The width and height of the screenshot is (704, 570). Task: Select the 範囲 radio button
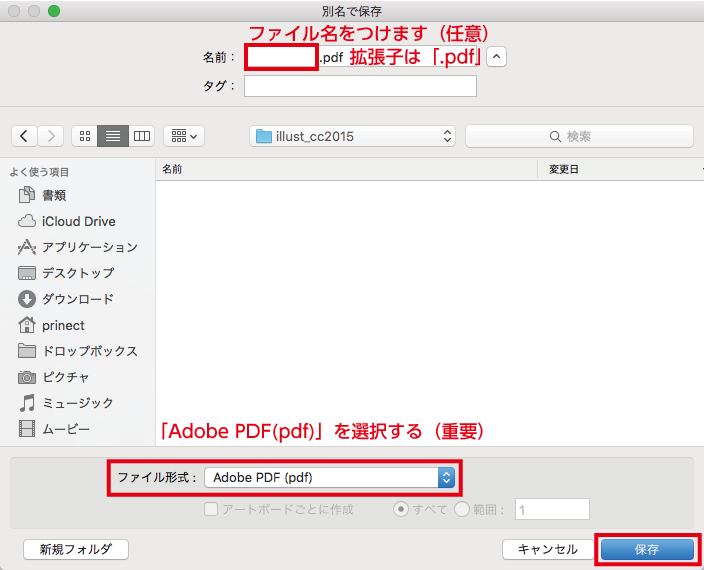pos(462,509)
